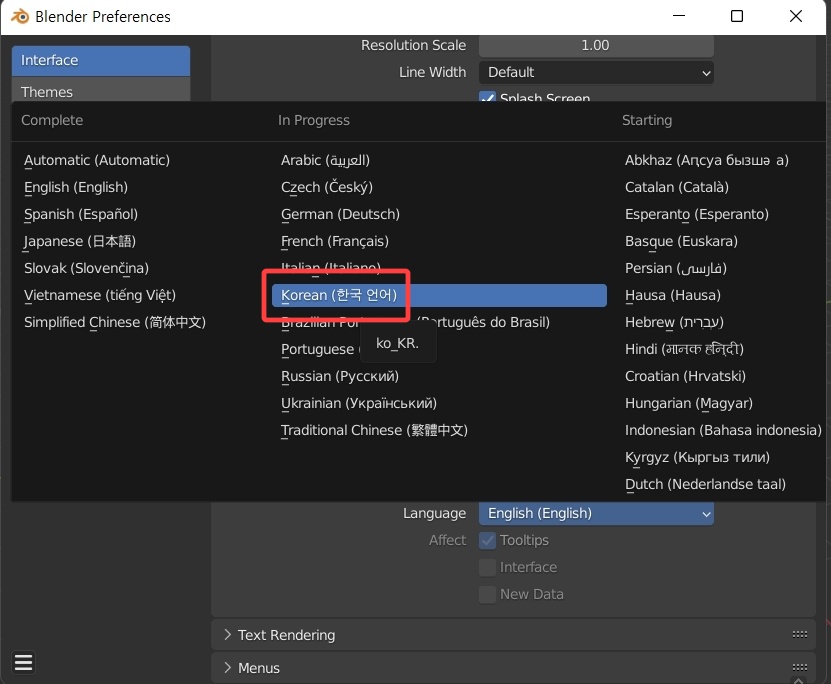The image size is (831, 684).
Task: Open the Line Width dropdown
Action: pos(596,72)
